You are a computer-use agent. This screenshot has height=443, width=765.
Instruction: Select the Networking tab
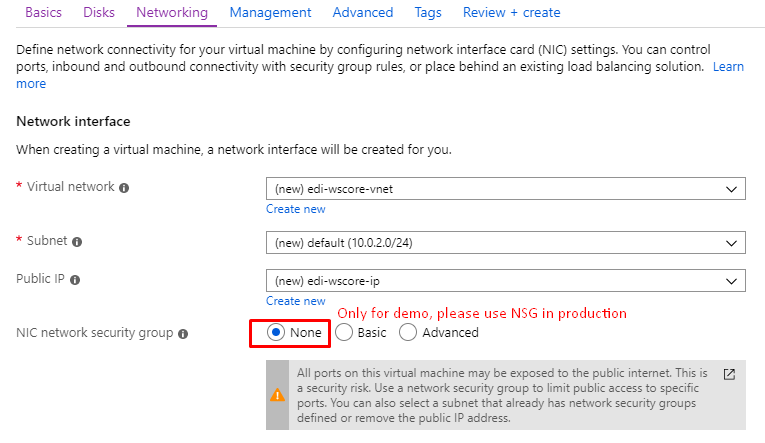tap(172, 12)
